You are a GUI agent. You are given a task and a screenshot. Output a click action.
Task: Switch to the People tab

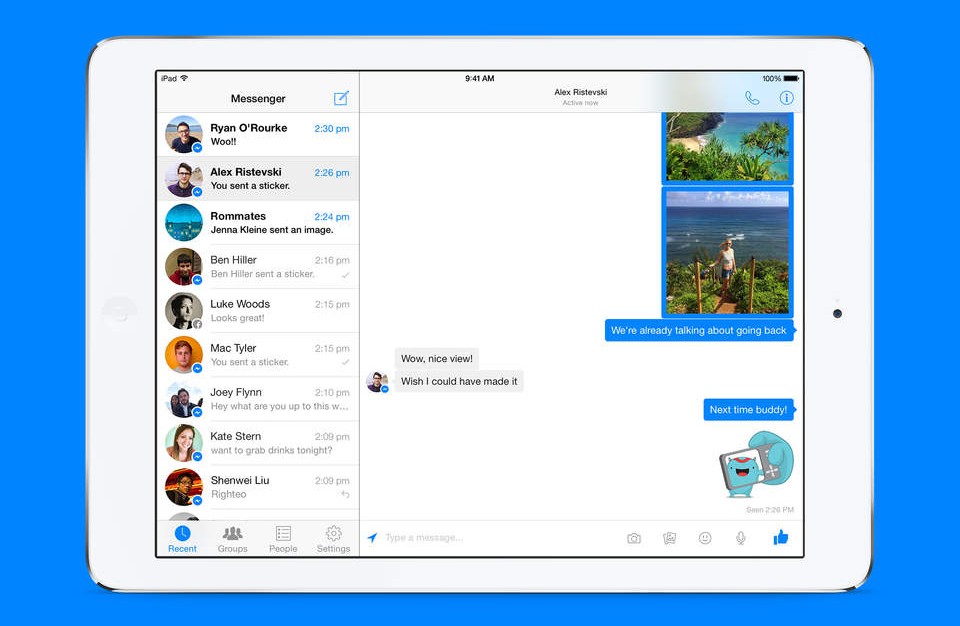pyautogui.click(x=283, y=539)
